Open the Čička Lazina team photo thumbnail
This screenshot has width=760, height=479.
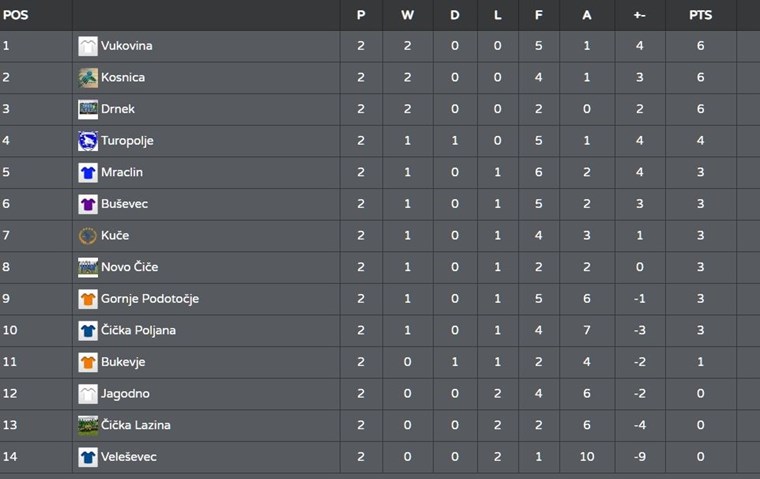tap(88, 425)
